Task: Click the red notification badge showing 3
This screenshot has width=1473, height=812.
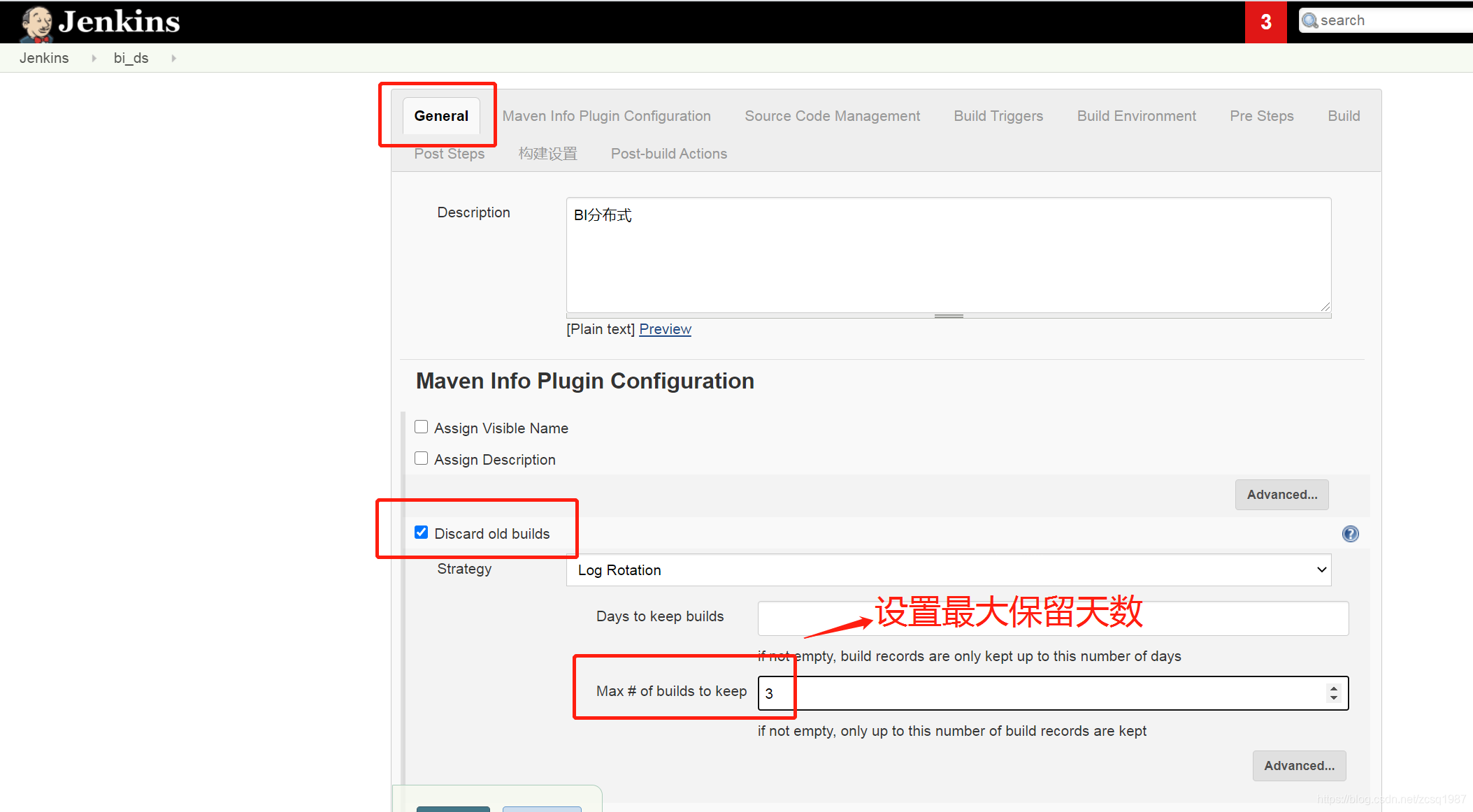Action: [1265, 22]
